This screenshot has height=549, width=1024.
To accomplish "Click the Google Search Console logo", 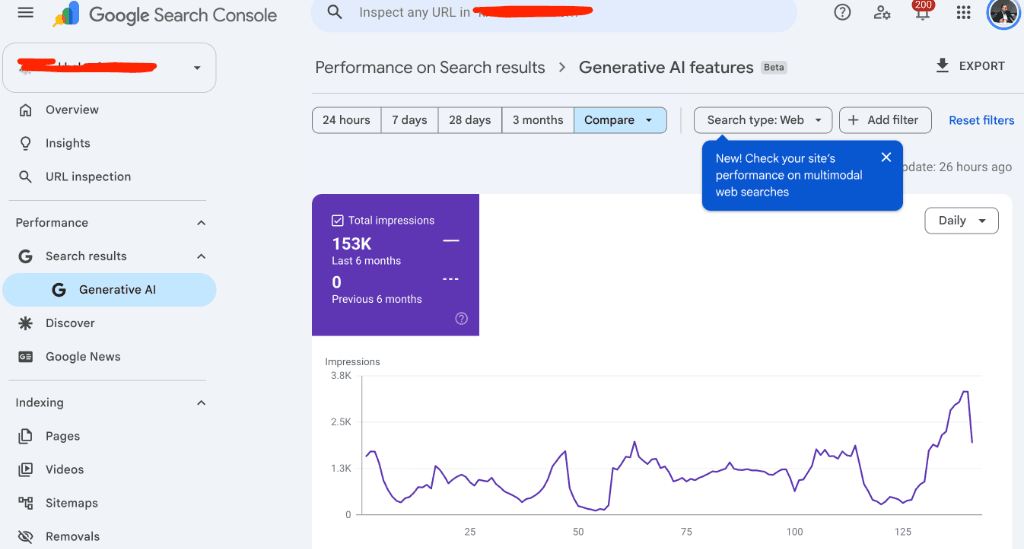I will click(165, 14).
